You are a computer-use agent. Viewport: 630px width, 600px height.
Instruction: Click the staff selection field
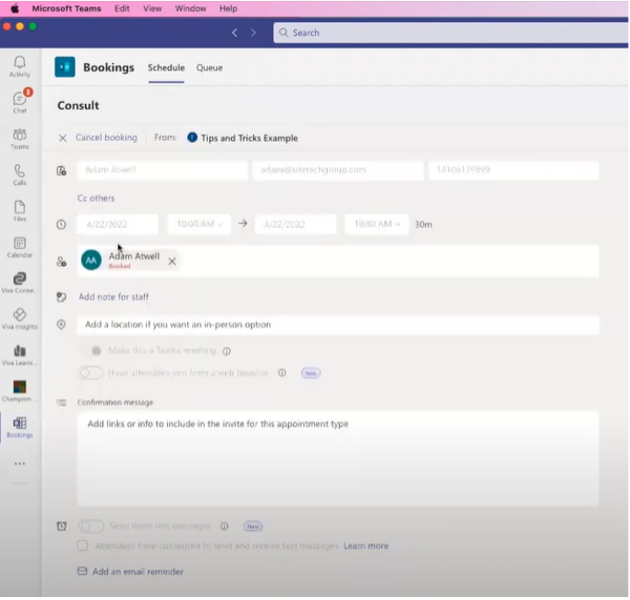338,261
